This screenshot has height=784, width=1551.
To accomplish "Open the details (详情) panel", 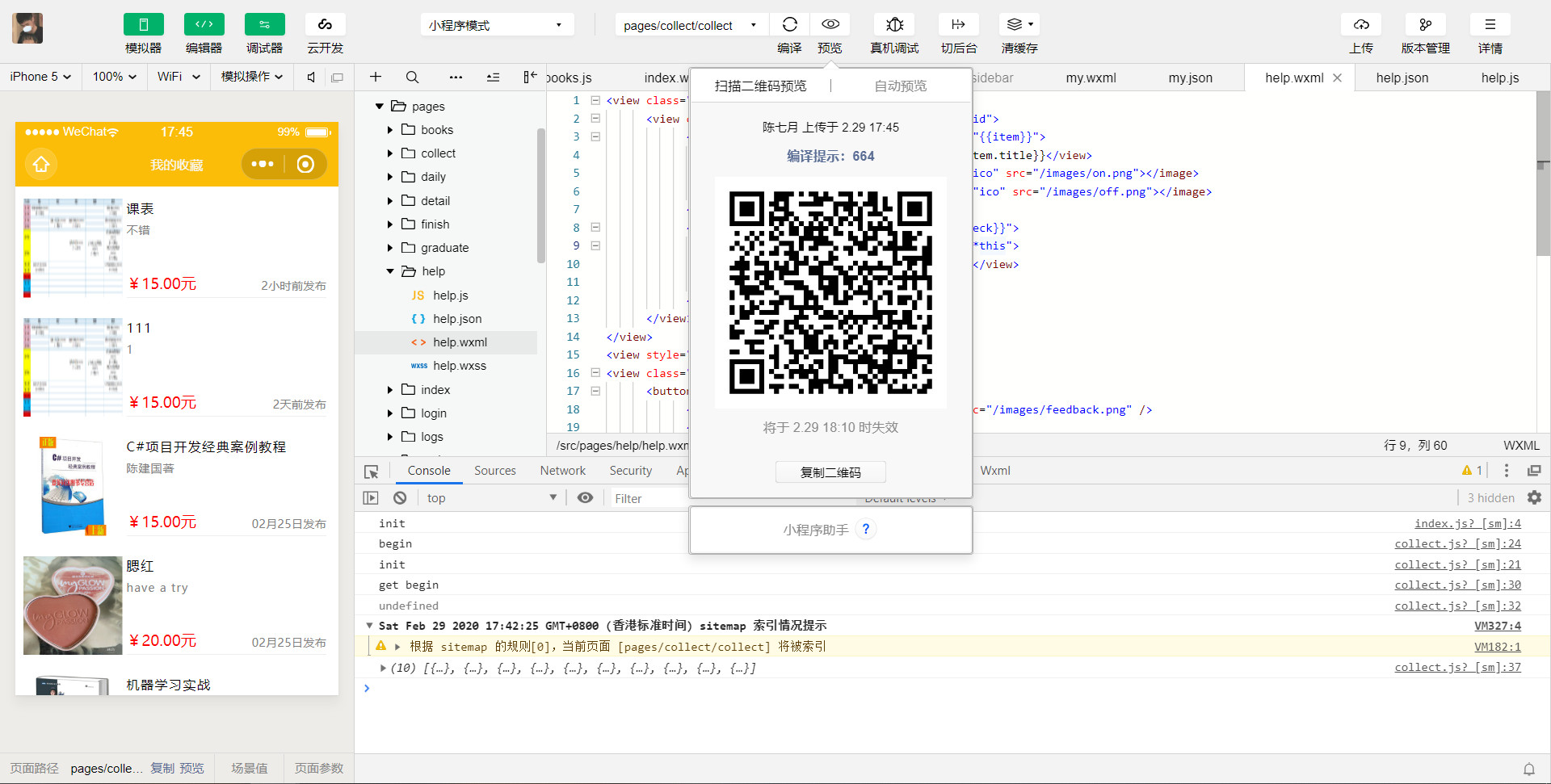I will 1490,25.
